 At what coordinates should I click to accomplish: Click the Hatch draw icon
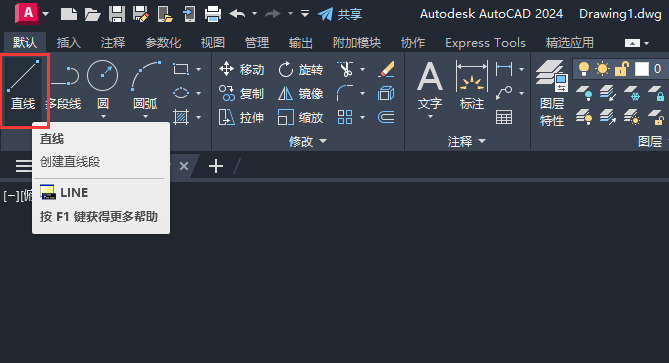tap(181, 117)
